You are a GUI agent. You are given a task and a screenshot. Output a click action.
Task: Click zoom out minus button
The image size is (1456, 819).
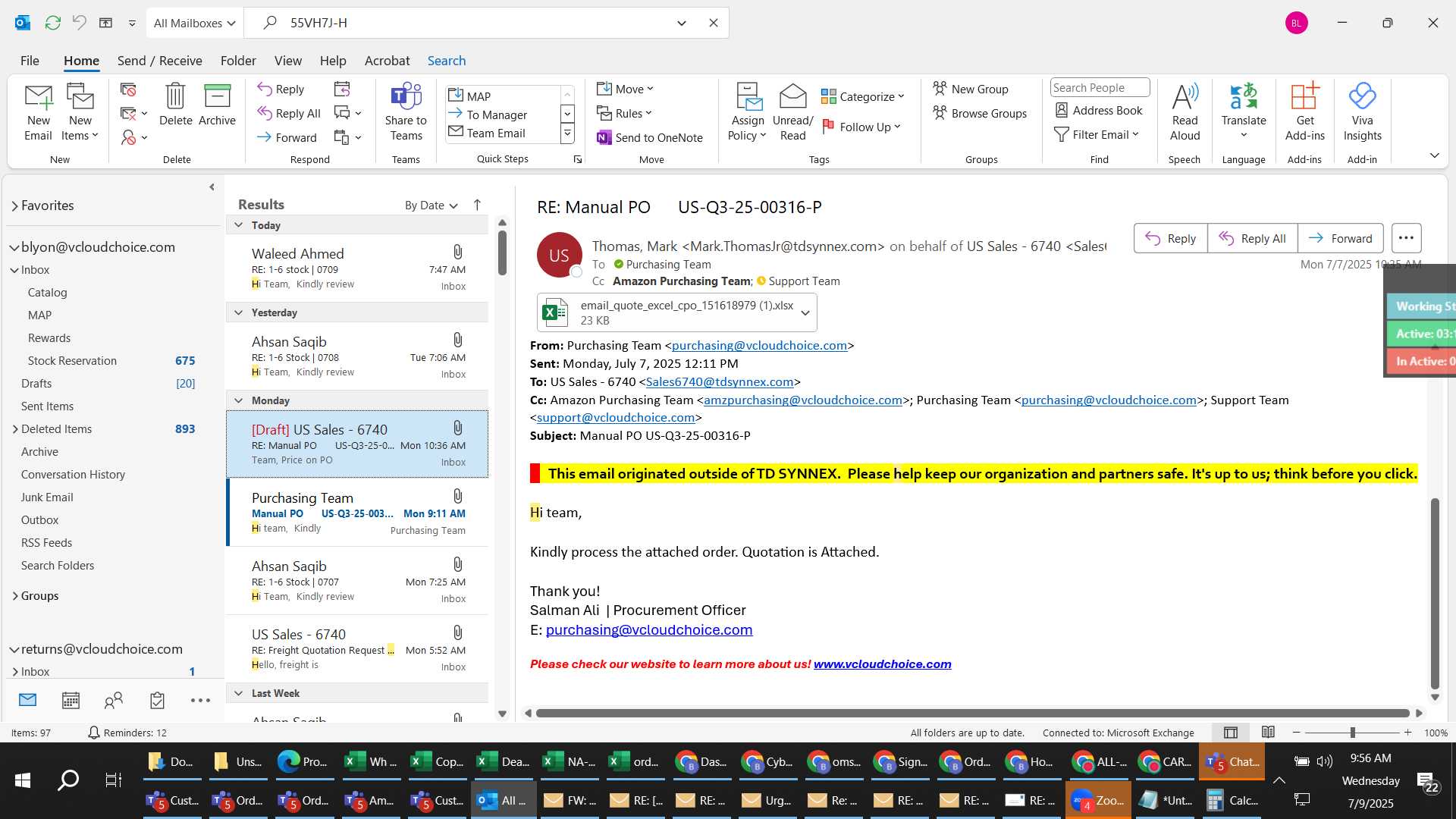pyautogui.click(x=1296, y=733)
